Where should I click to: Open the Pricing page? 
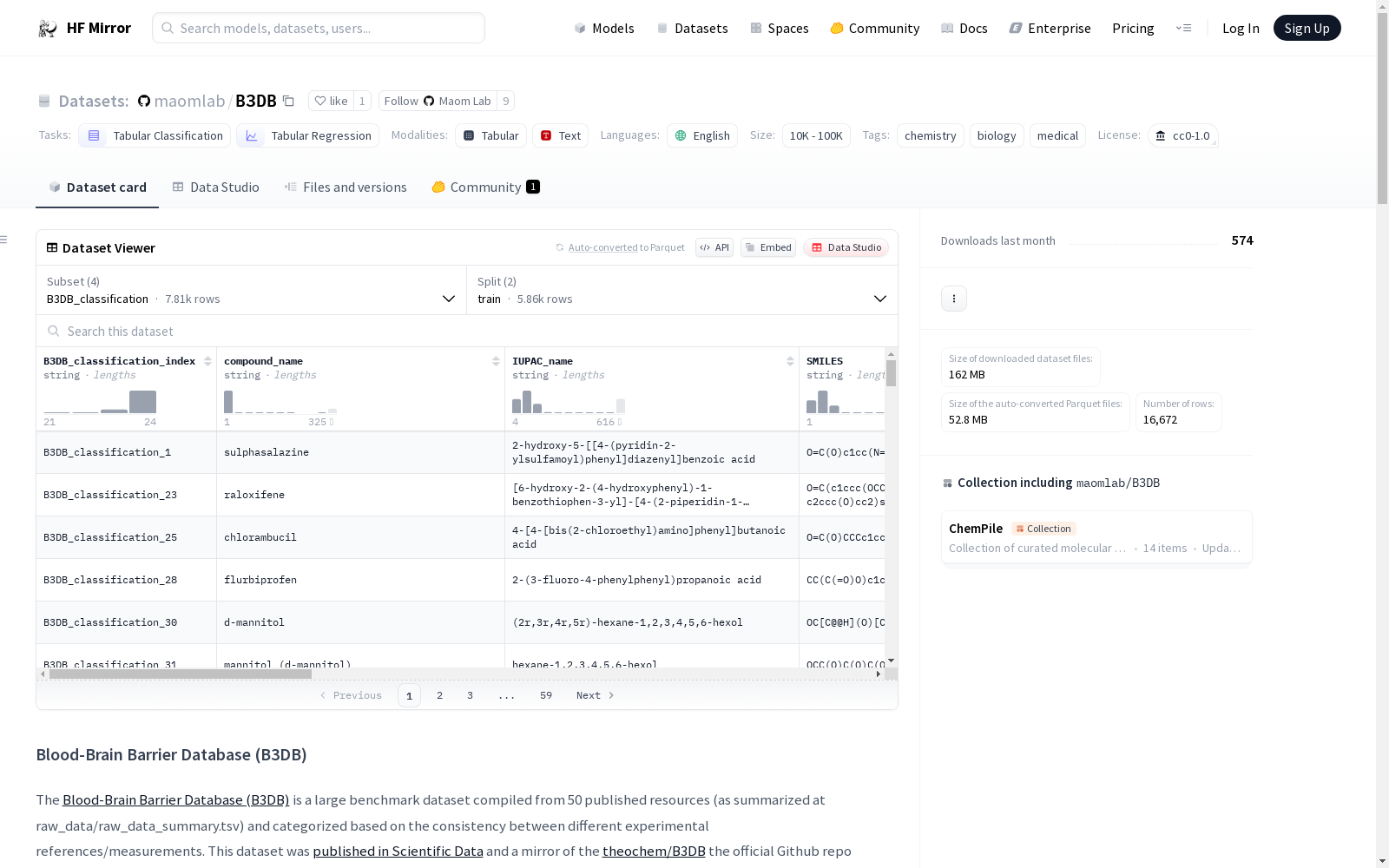tap(1133, 29)
